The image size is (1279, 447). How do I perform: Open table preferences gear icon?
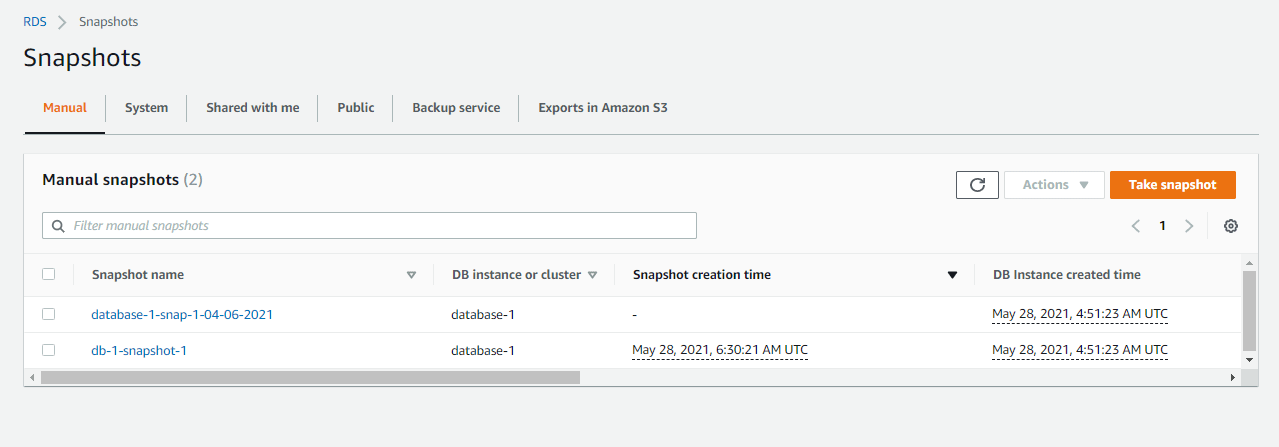(x=1231, y=226)
